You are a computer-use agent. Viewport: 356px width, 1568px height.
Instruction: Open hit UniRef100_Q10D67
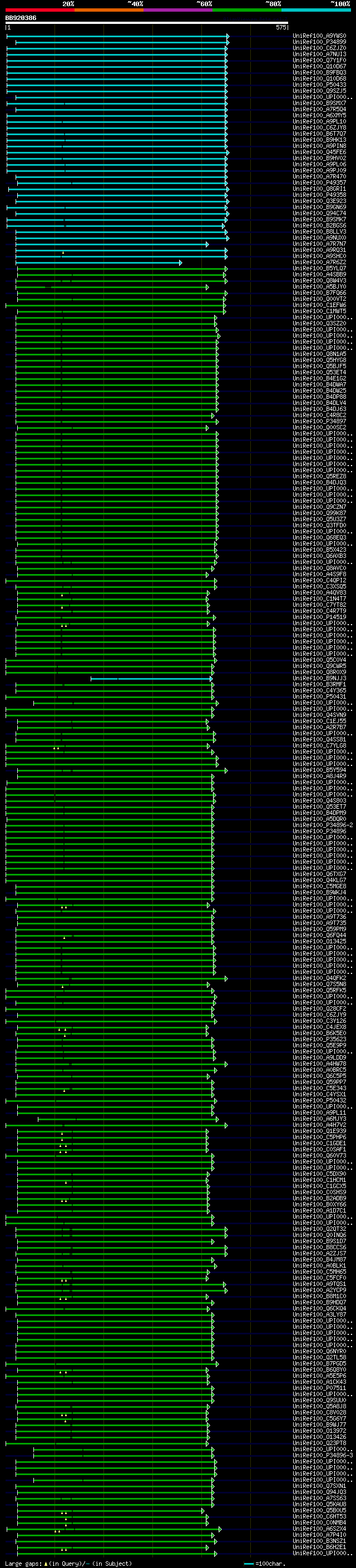pos(319,66)
